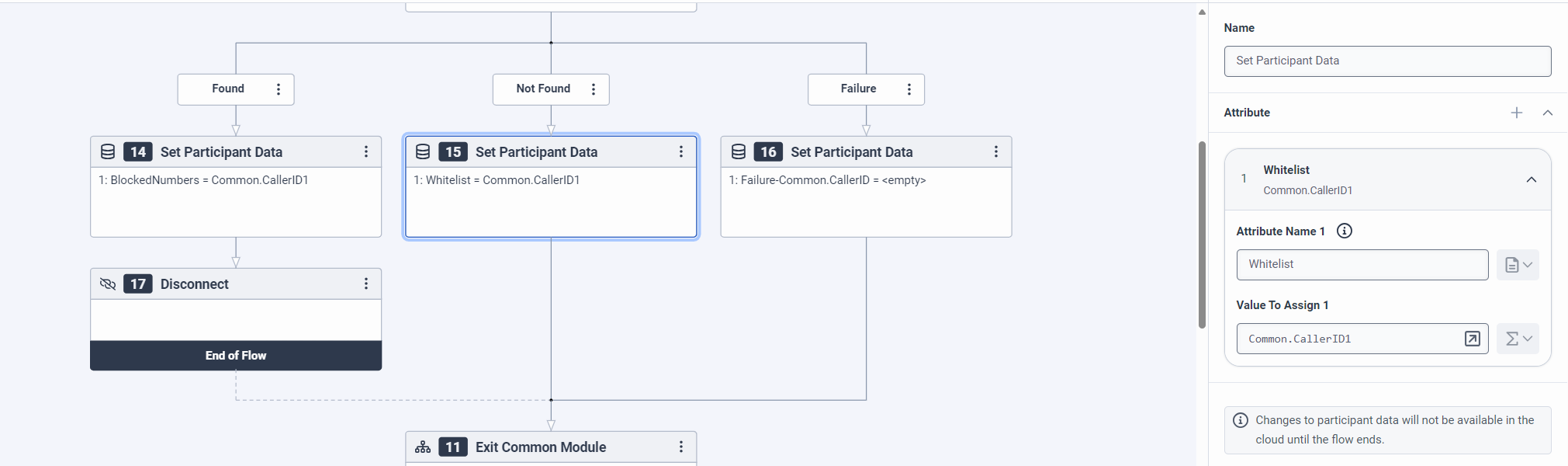Open expression editor for Value To Assign
This screenshot has width=1568, height=466.
[1472, 339]
